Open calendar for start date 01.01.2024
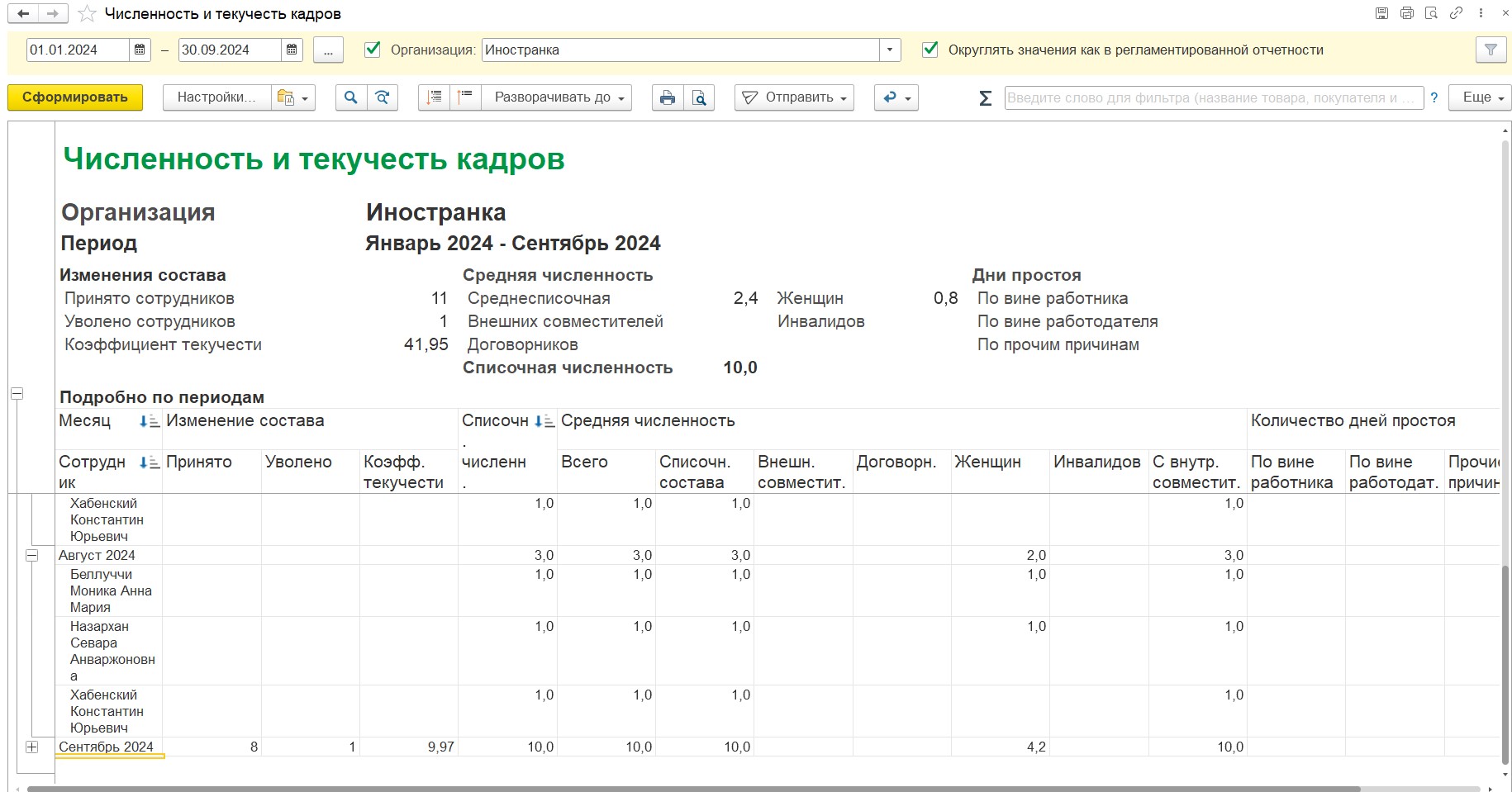The image size is (1512, 792). tap(140, 50)
